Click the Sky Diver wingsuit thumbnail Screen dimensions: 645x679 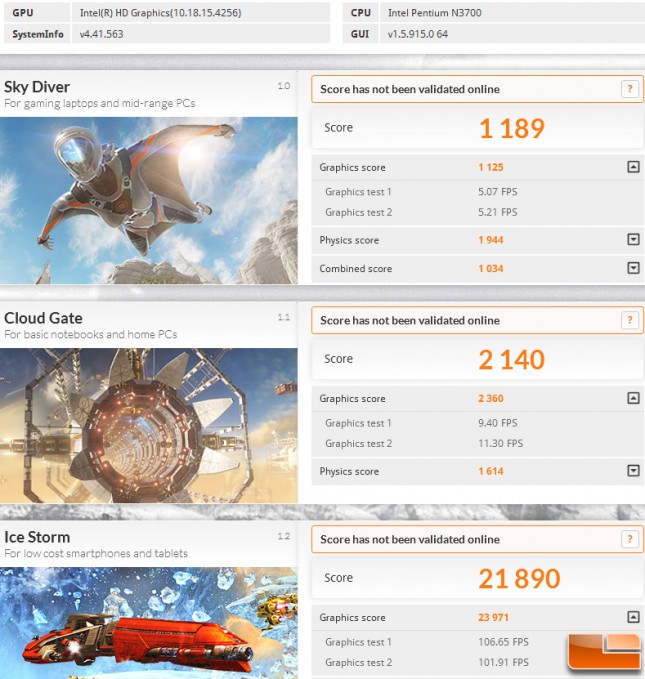click(149, 200)
